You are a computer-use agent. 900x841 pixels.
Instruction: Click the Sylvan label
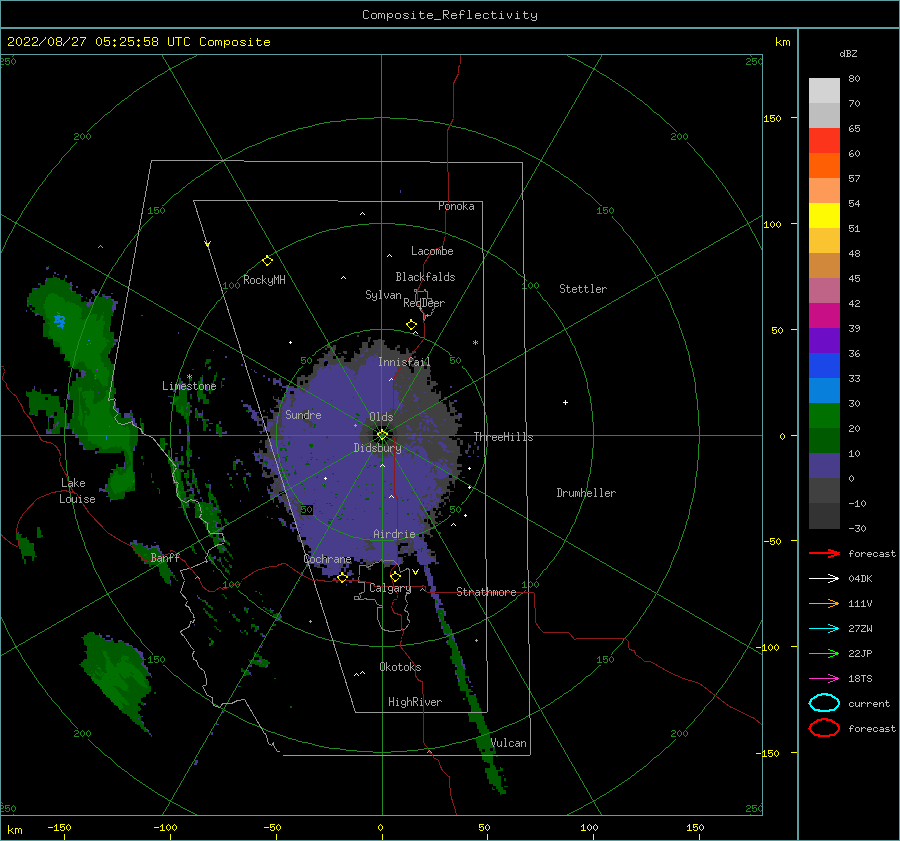coord(383,295)
